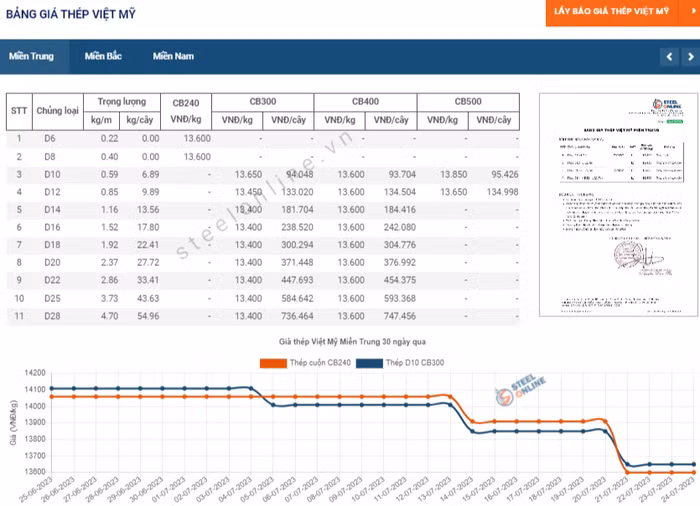Toggle the Thép cuộn CB240 orange legend swatch
Image resolution: width=700 pixels, height=506 pixels.
tap(273, 363)
